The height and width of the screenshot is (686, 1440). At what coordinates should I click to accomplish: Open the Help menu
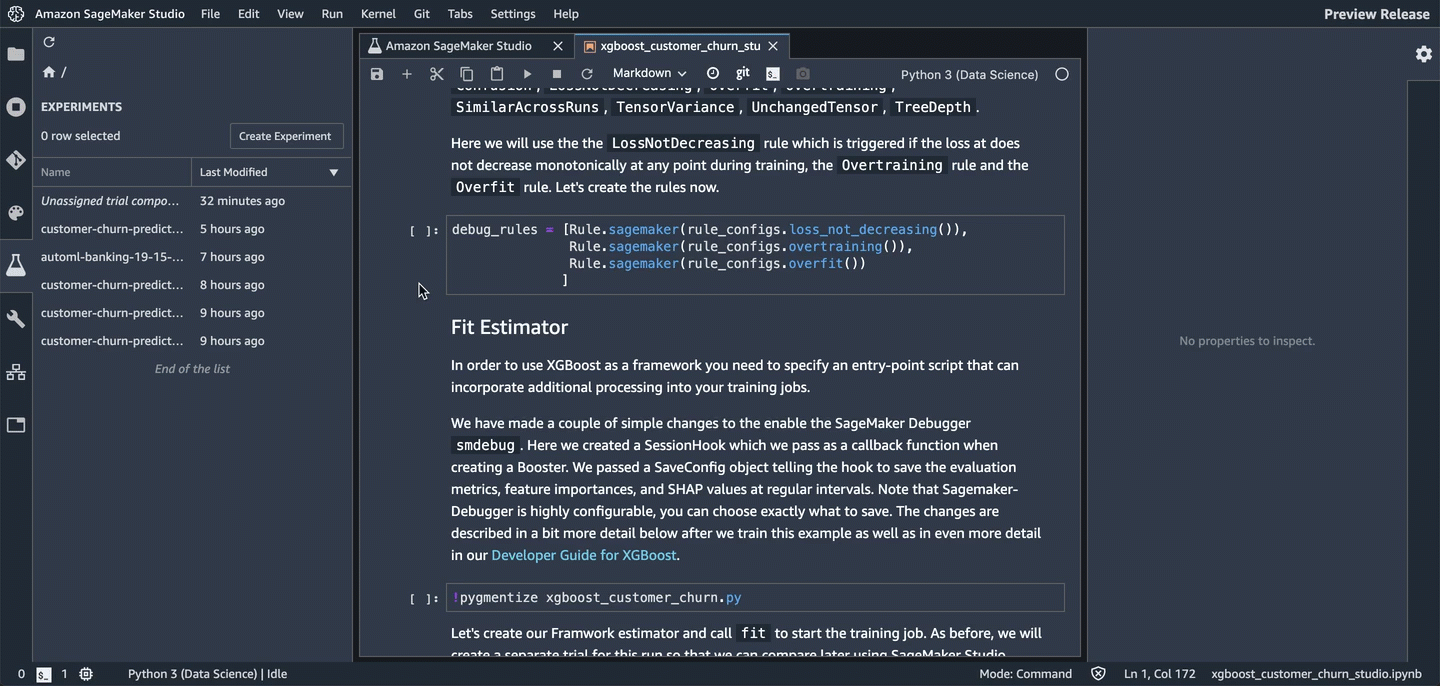[566, 14]
